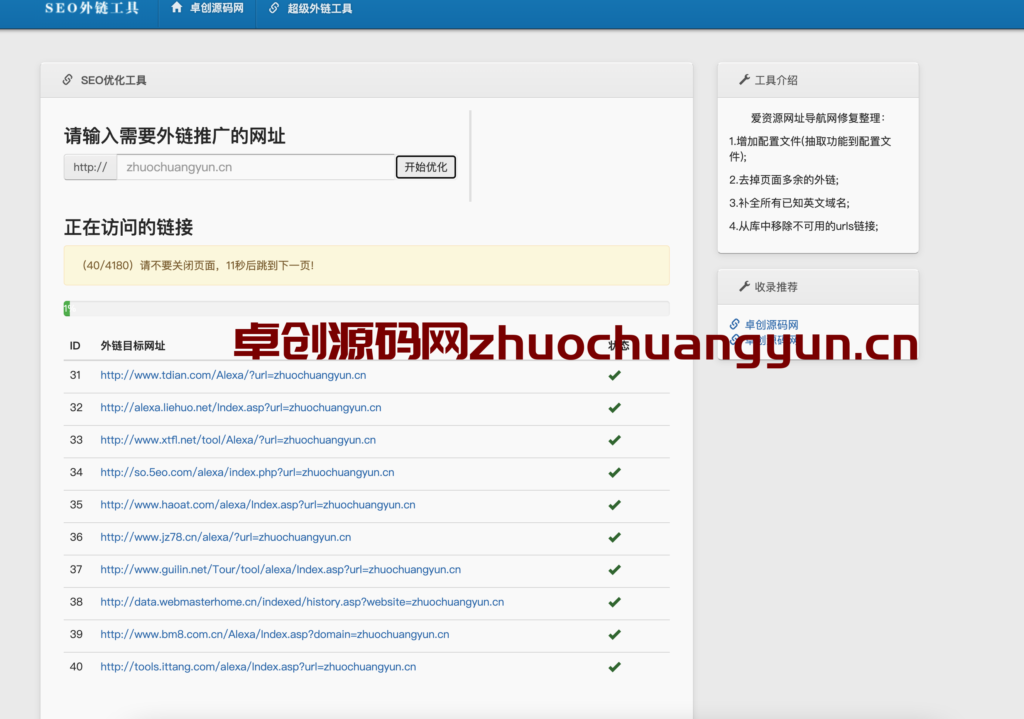Open the www.guilin.net Tour link
1024x719 pixels.
click(x=280, y=569)
